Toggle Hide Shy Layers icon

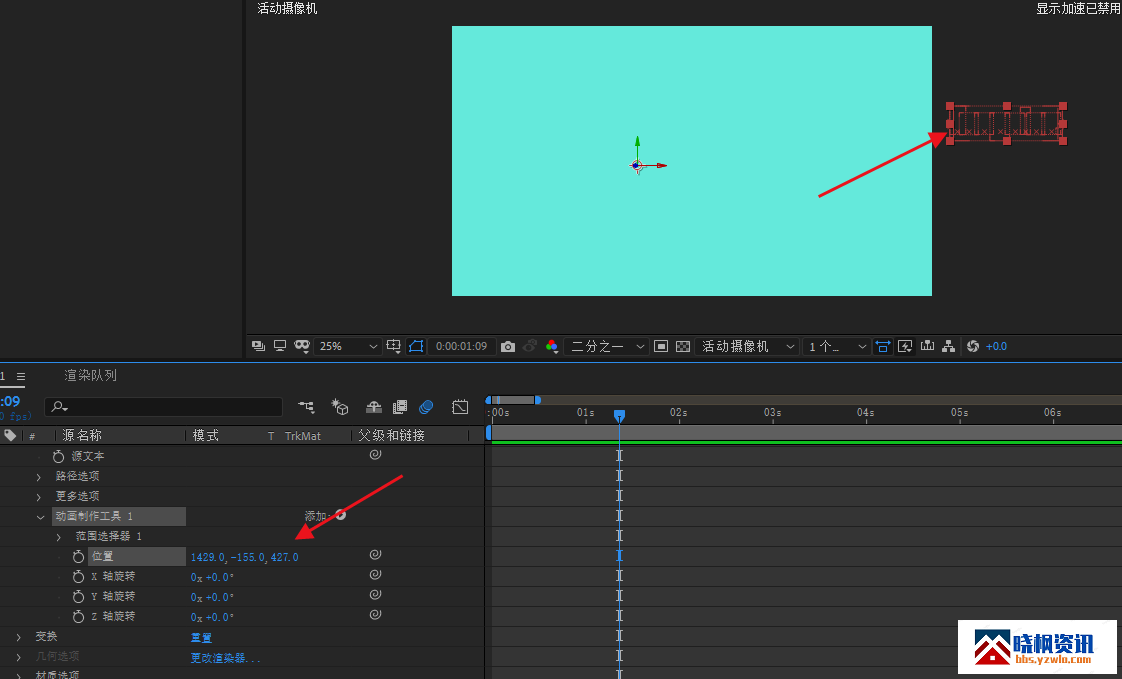coord(374,407)
